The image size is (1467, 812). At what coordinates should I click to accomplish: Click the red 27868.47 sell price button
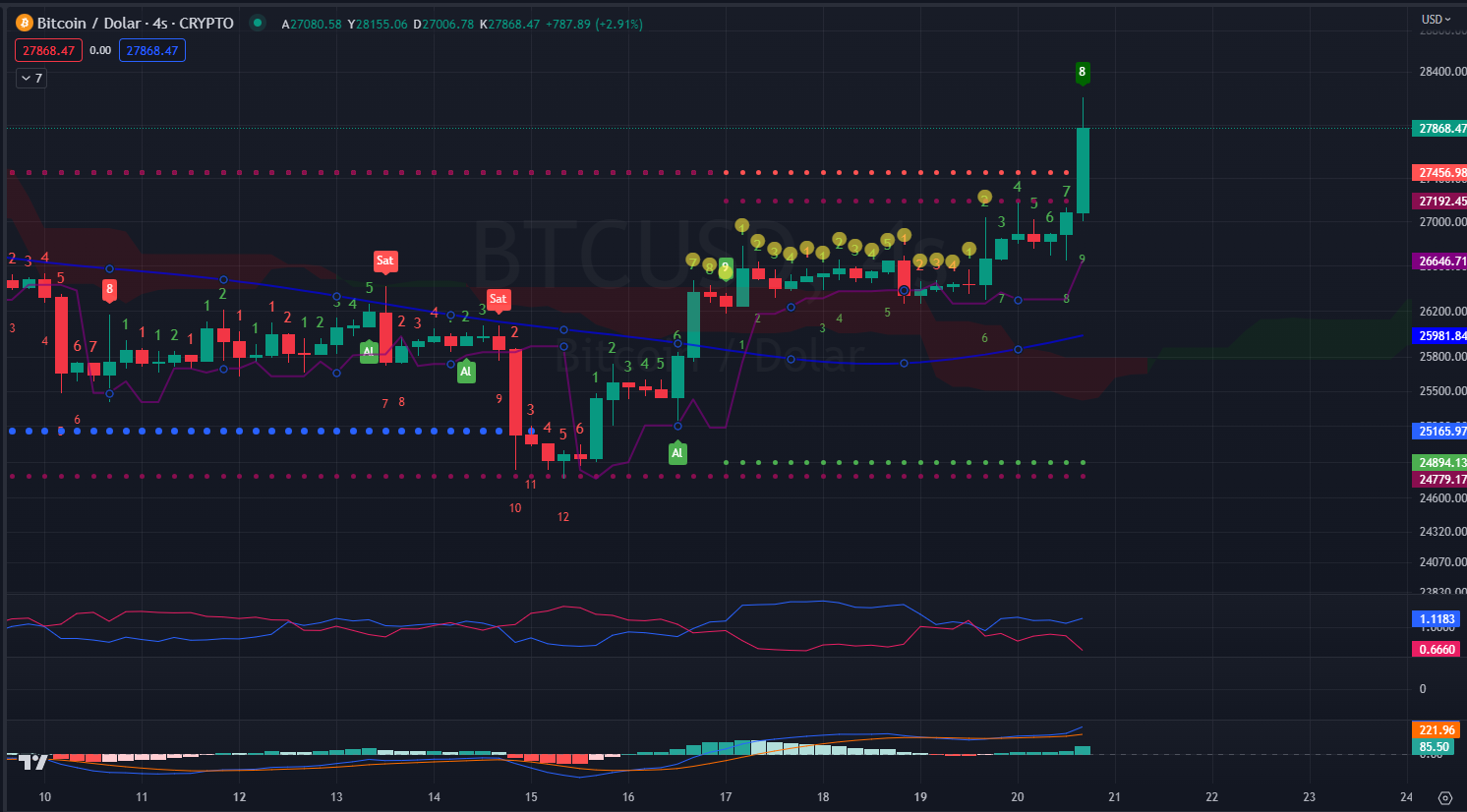[x=48, y=50]
